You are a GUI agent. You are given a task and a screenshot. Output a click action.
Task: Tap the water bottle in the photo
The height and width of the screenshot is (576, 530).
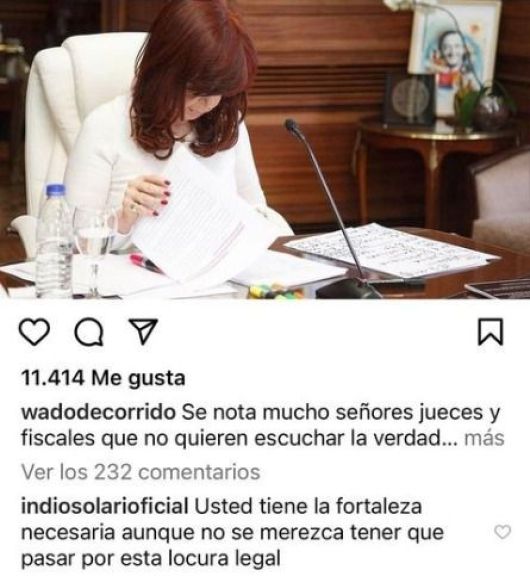54,241
